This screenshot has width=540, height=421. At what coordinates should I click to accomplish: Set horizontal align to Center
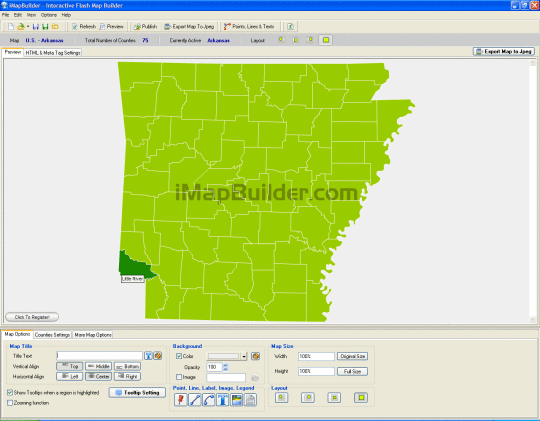98,377
